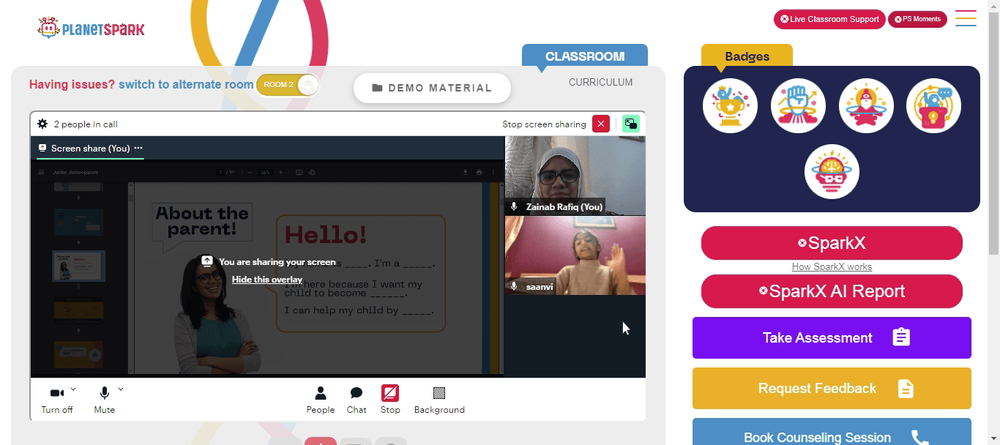Turn off the camera

click(57, 398)
